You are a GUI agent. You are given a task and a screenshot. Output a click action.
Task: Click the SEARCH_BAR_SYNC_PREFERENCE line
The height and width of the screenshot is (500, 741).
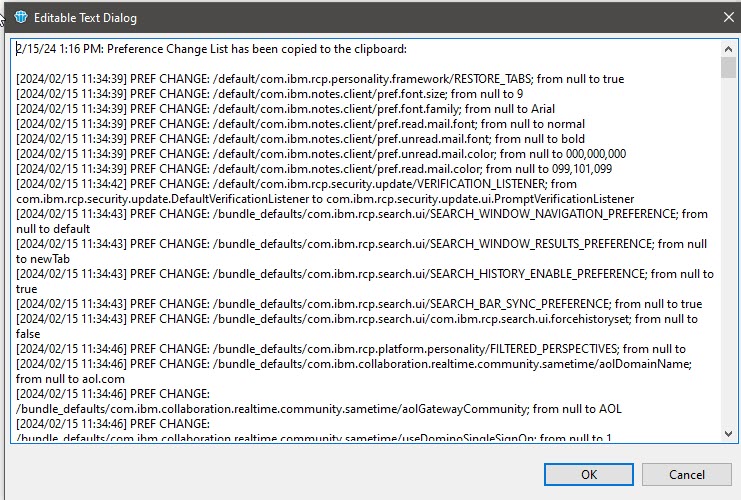[359, 304]
